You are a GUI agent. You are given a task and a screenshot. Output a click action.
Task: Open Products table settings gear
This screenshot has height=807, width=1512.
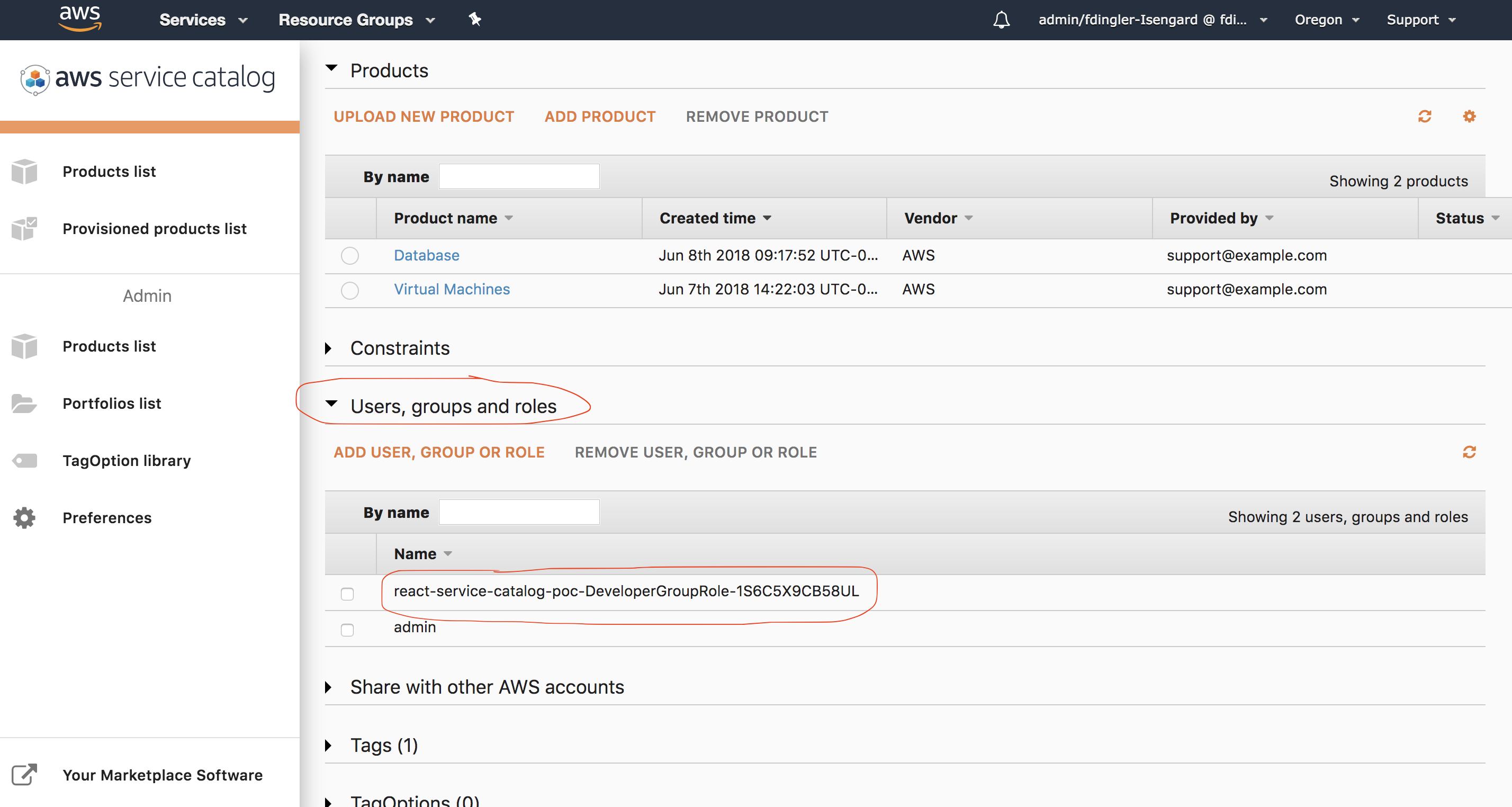point(1469,116)
